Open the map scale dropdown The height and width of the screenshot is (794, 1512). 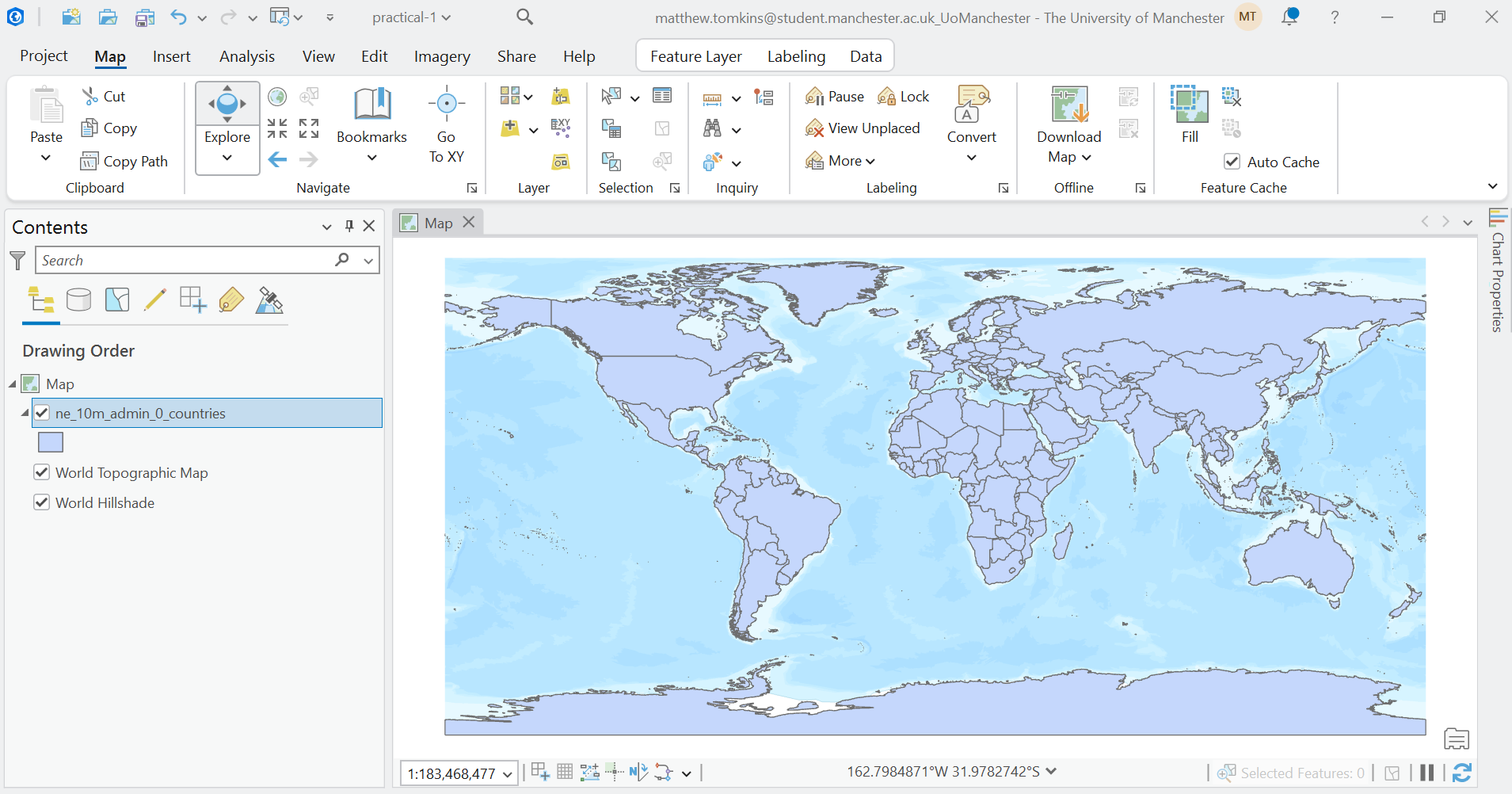tap(508, 774)
